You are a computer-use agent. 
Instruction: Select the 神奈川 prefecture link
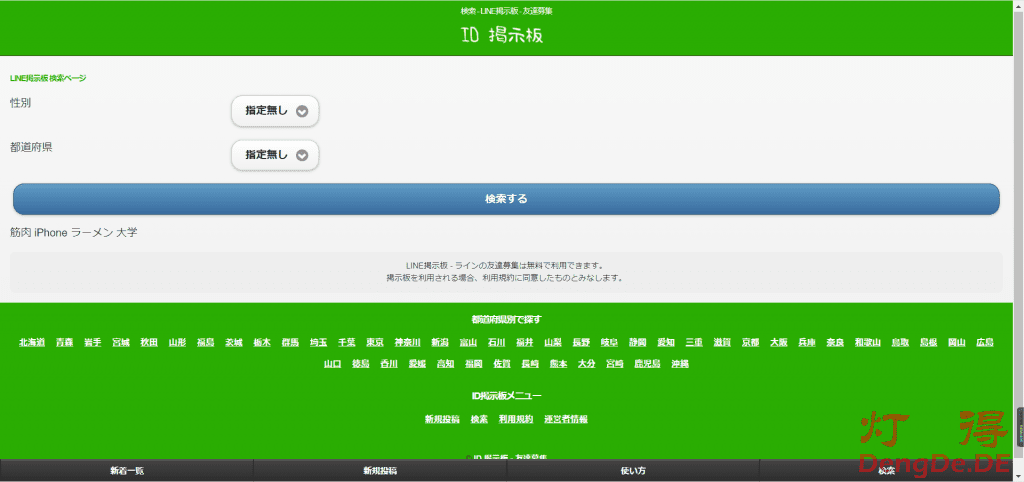click(407, 342)
